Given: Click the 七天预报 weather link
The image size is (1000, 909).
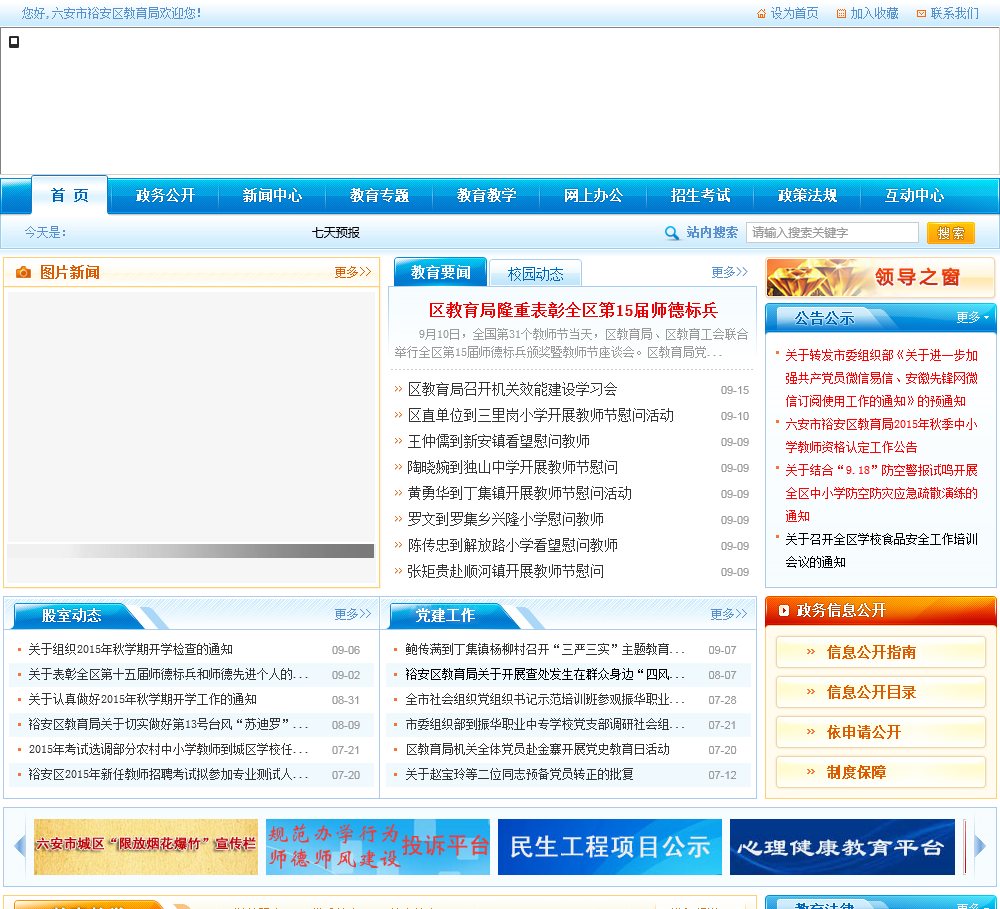Looking at the screenshot, I should click(335, 233).
